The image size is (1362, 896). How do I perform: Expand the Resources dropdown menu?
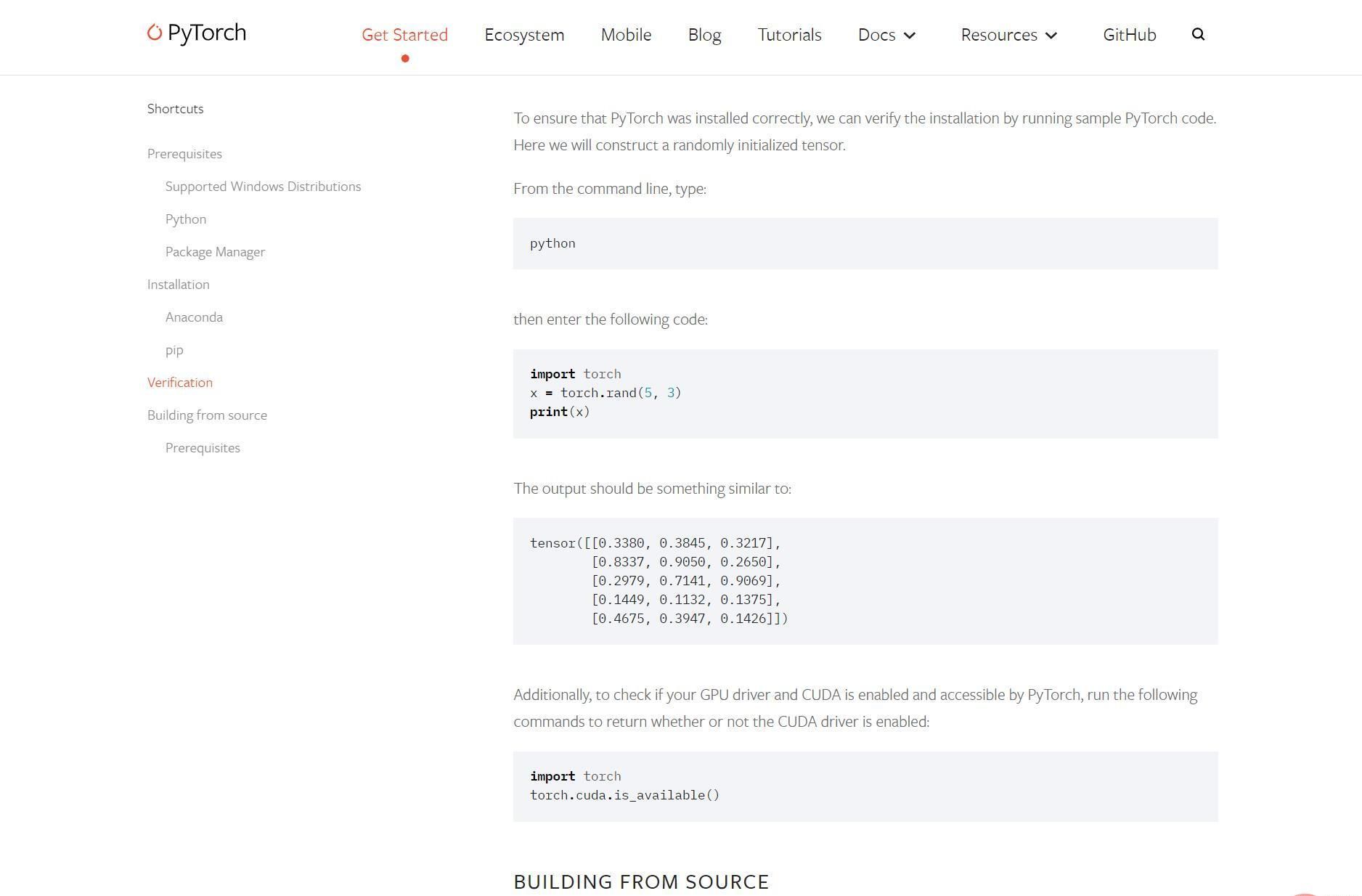(1009, 35)
